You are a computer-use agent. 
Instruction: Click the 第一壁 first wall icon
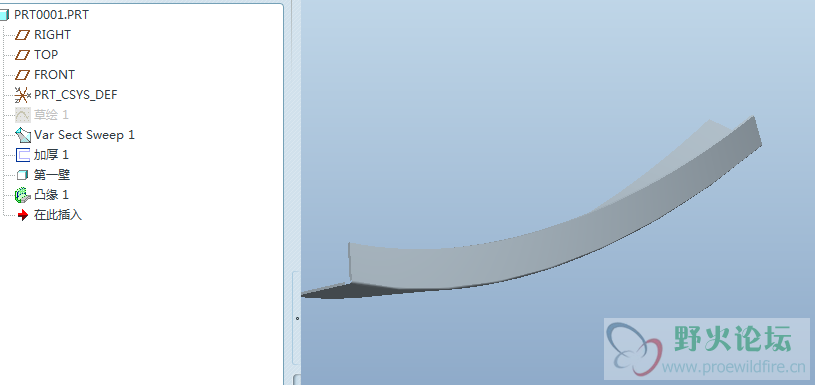(22, 175)
